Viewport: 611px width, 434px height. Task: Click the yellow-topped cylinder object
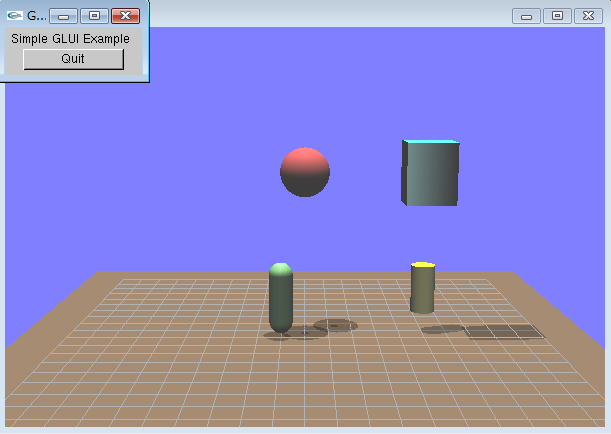[423, 288]
